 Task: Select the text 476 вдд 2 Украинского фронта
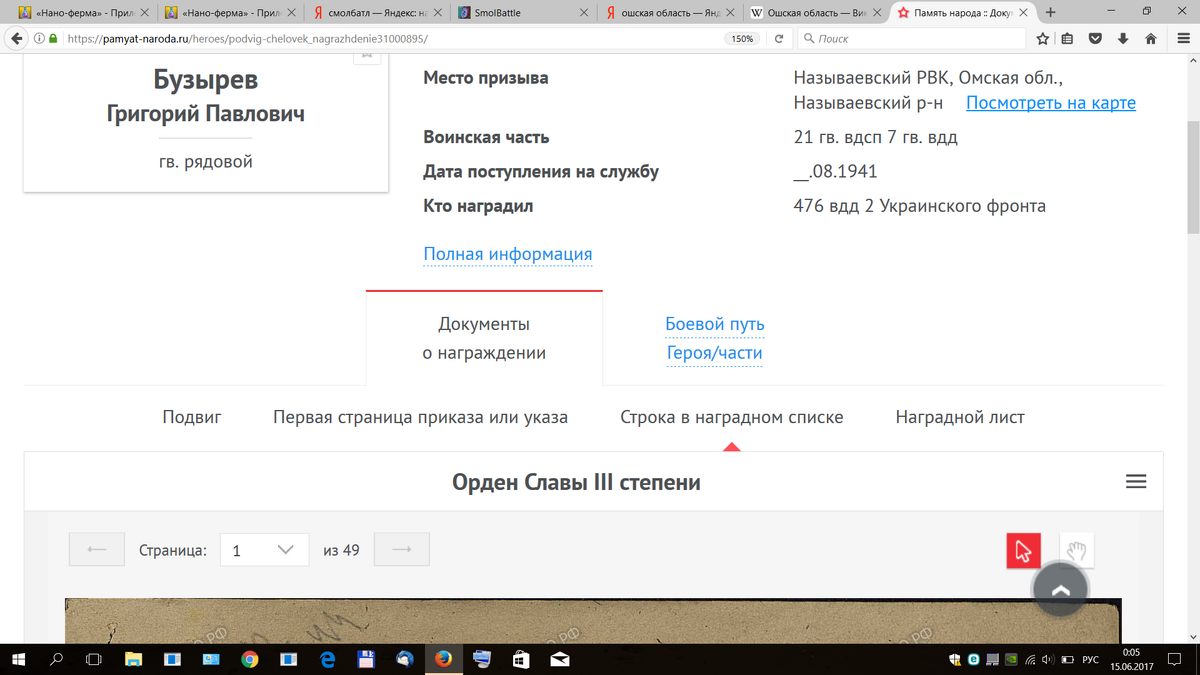919,206
